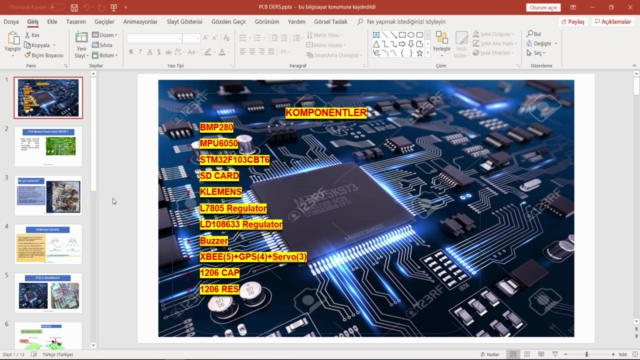Underline text with the underlined A button
The height and width of the screenshot is (360, 640).
[150, 52]
